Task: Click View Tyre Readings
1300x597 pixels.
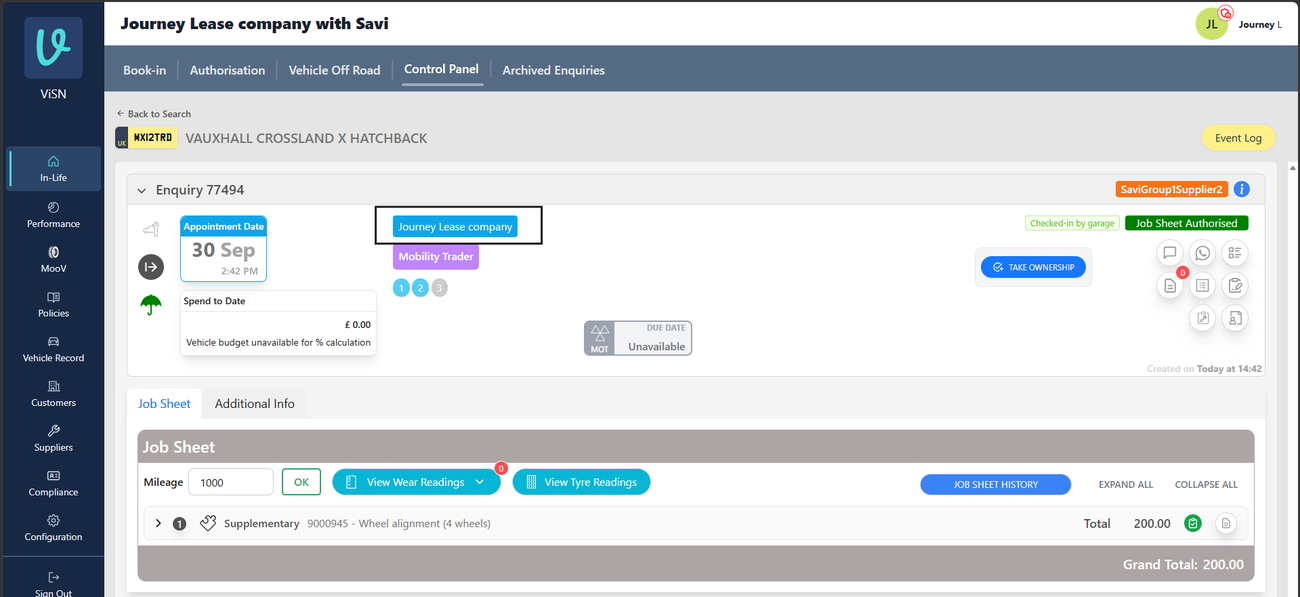Action: point(581,482)
